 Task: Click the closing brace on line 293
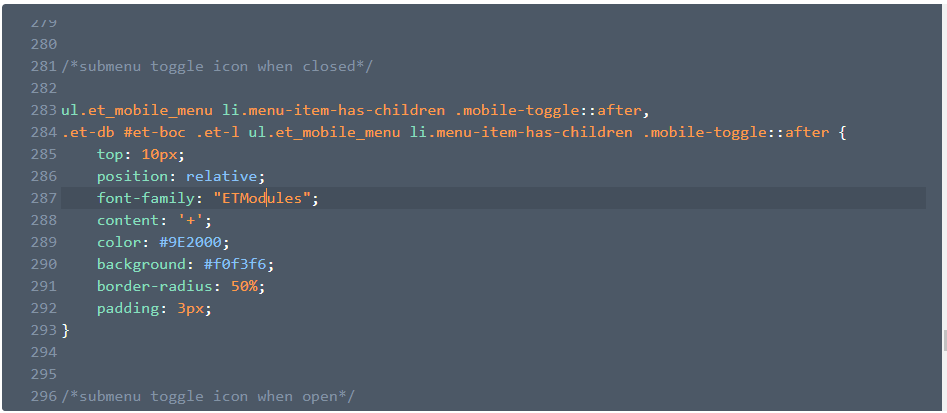pyautogui.click(x=66, y=330)
